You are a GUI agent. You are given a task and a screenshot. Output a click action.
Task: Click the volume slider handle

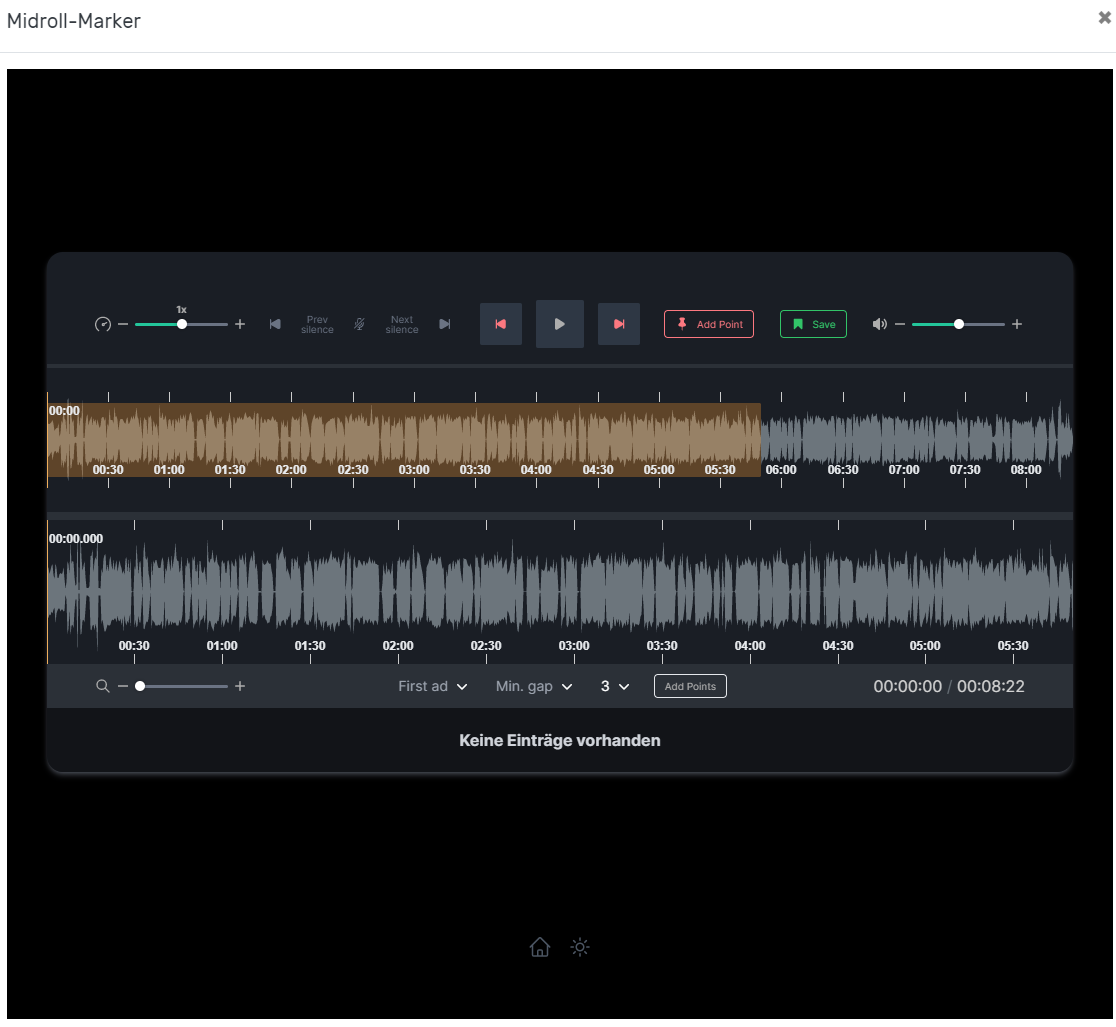(959, 324)
